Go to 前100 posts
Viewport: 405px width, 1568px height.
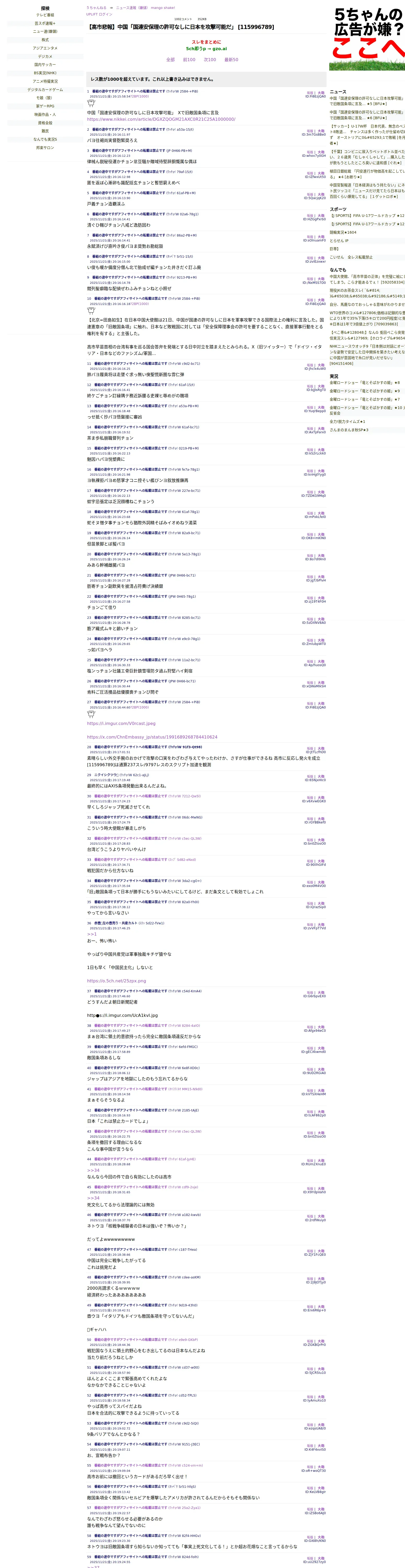pyautogui.click(x=189, y=60)
